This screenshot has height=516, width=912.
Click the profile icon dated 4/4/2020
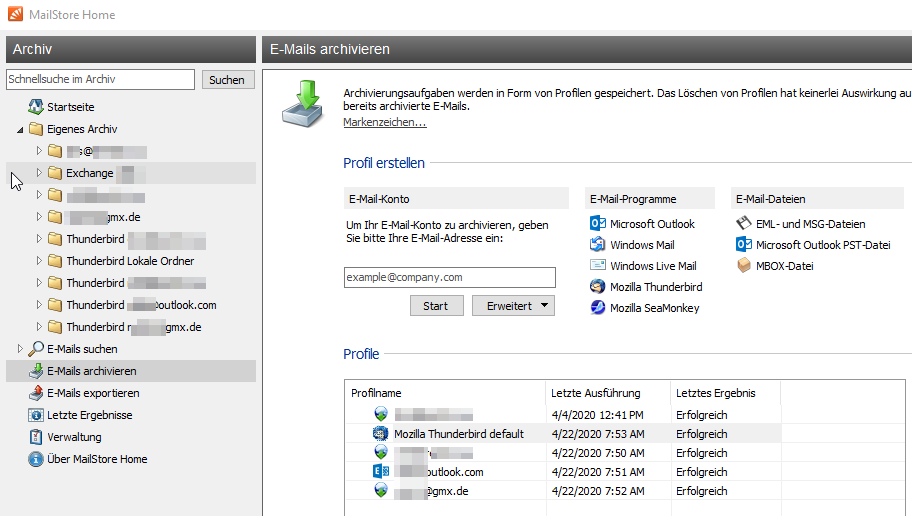coord(380,414)
